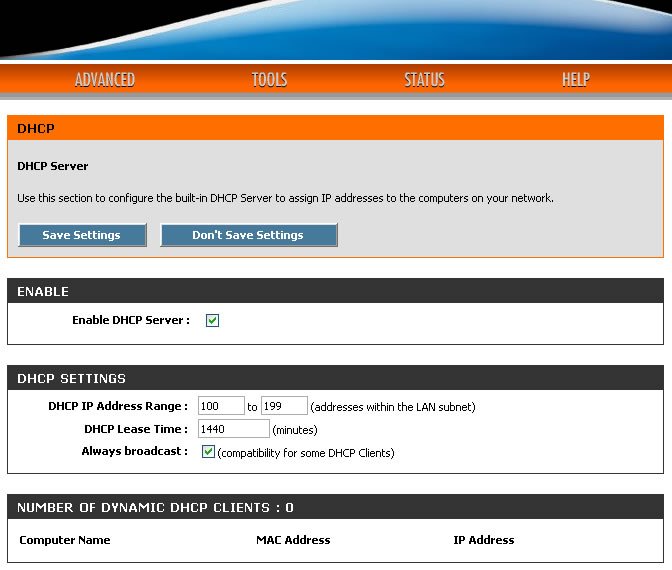Click the Always broadcast label
This screenshot has width=672, height=570.
(x=135, y=451)
